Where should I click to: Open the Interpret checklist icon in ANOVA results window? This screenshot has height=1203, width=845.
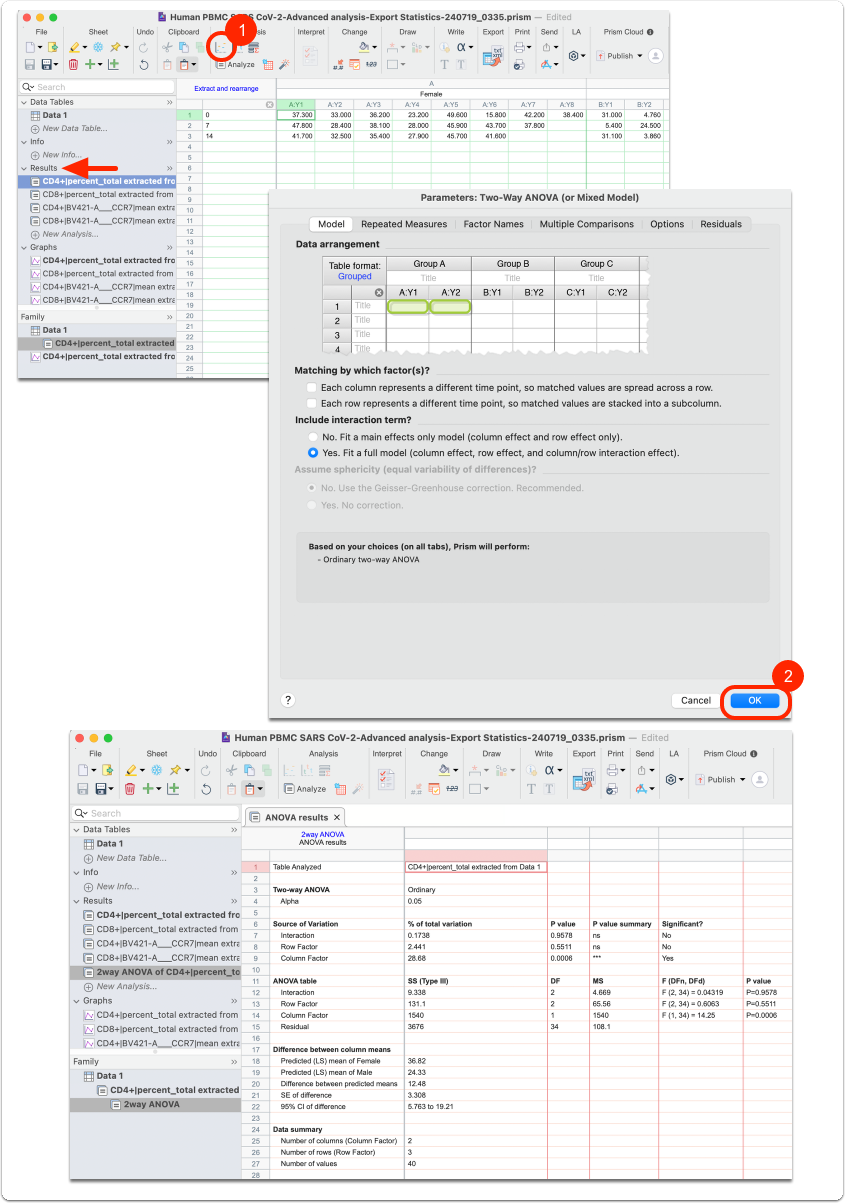[x=386, y=779]
